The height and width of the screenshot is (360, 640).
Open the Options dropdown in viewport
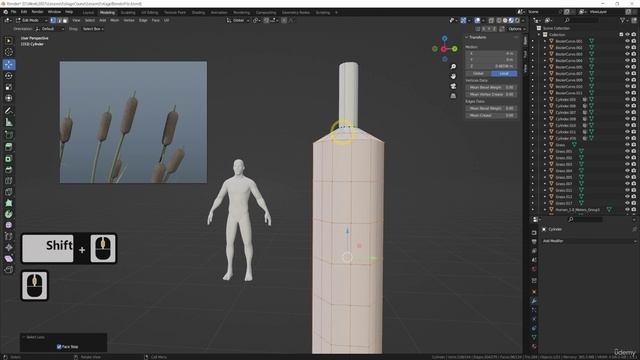click(x=516, y=29)
